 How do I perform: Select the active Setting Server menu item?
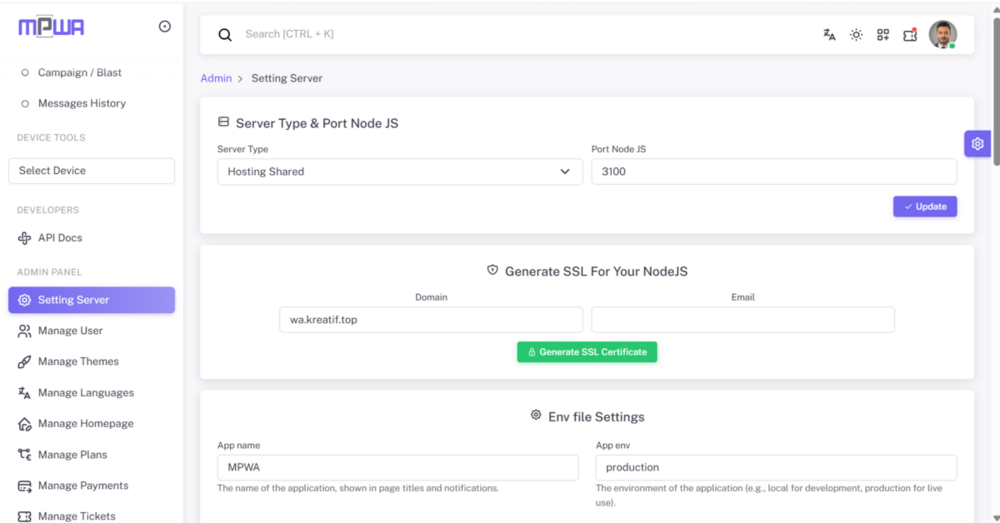coord(92,300)
